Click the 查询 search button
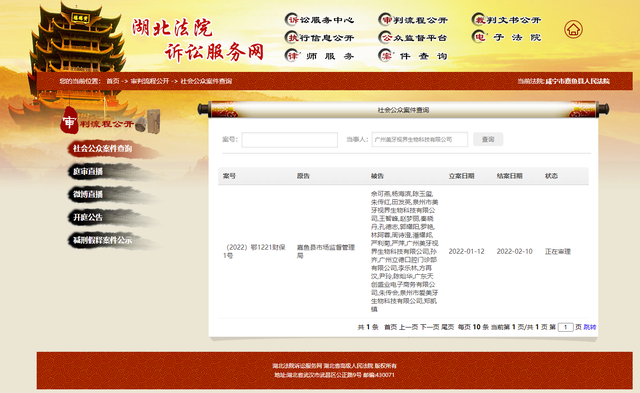This screenshot has width=640, height=393. coord(488,140)
